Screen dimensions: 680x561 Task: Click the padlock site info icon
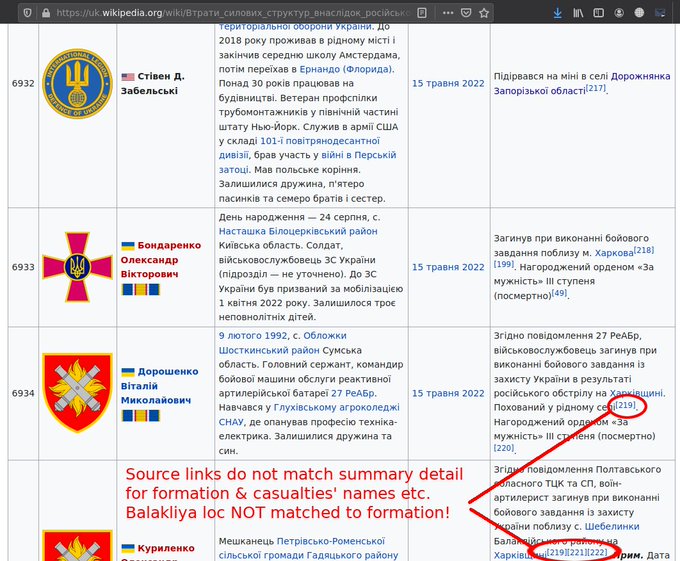(46, 13)
